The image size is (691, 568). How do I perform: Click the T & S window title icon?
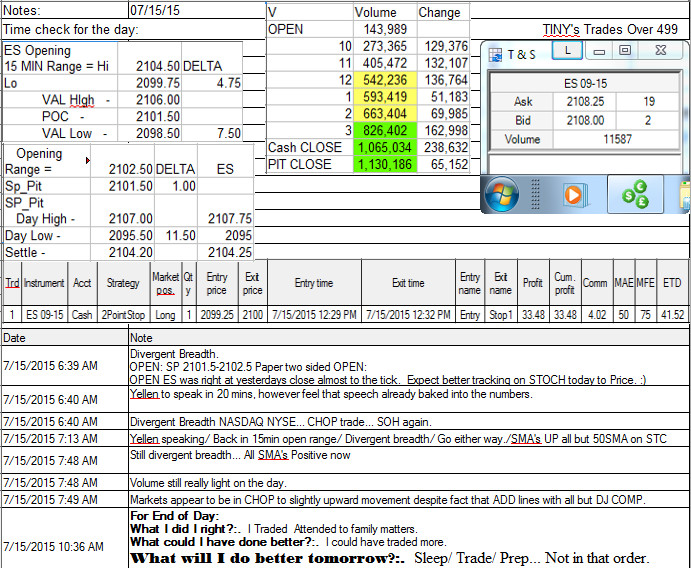(495, 55)
